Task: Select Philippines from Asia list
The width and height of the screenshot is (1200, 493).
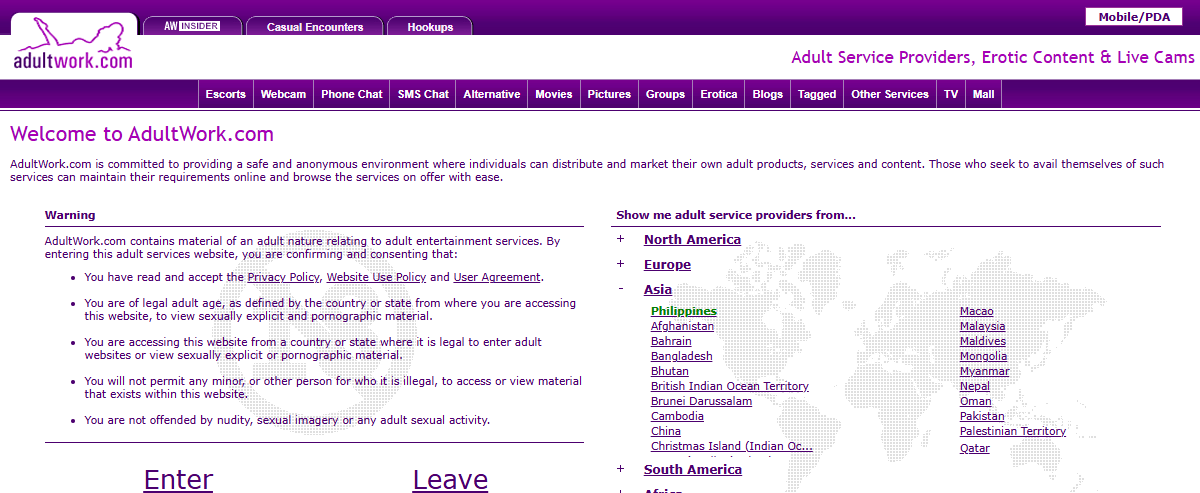Action: point(684,311)
